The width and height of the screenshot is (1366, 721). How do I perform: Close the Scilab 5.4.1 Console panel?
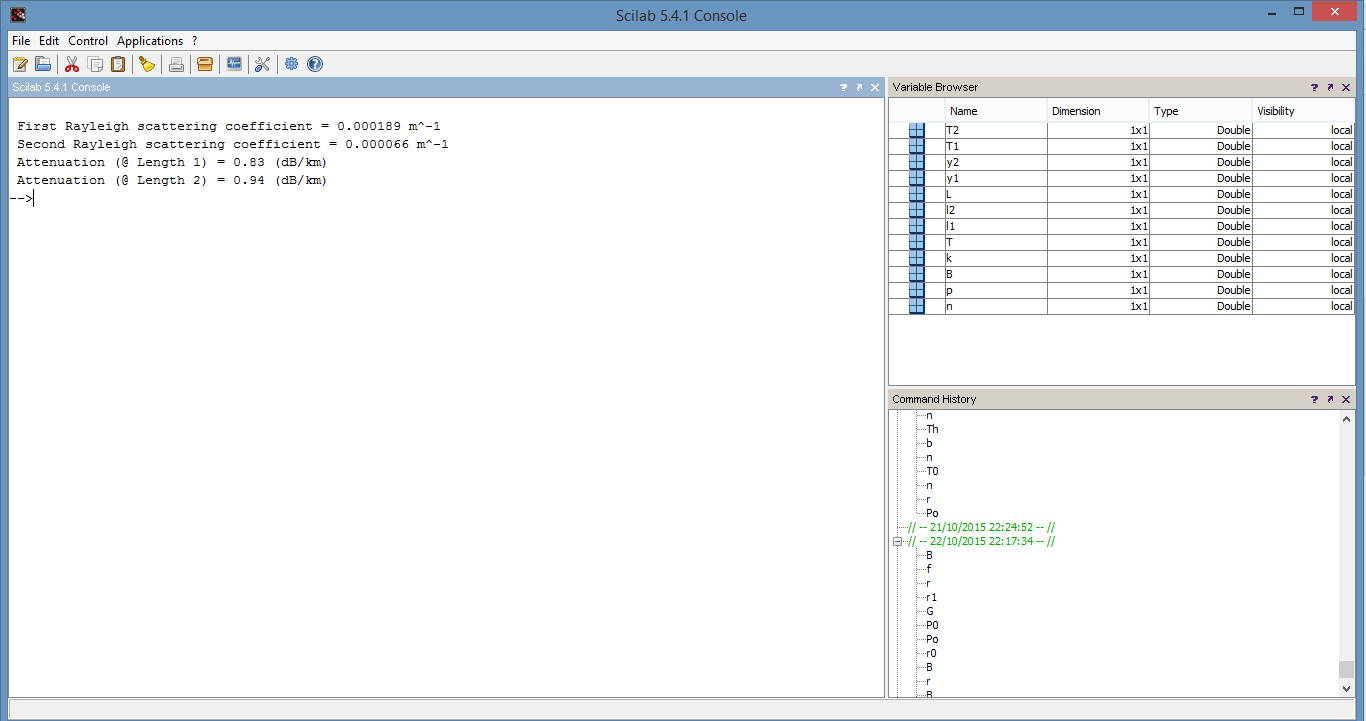pos(875,87)
